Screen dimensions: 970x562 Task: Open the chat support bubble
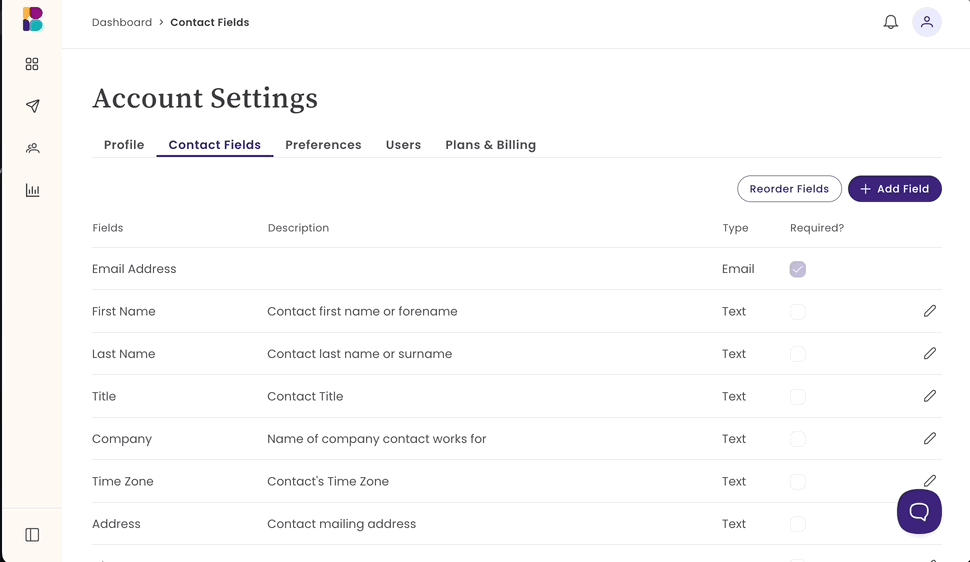coord(919,512)
